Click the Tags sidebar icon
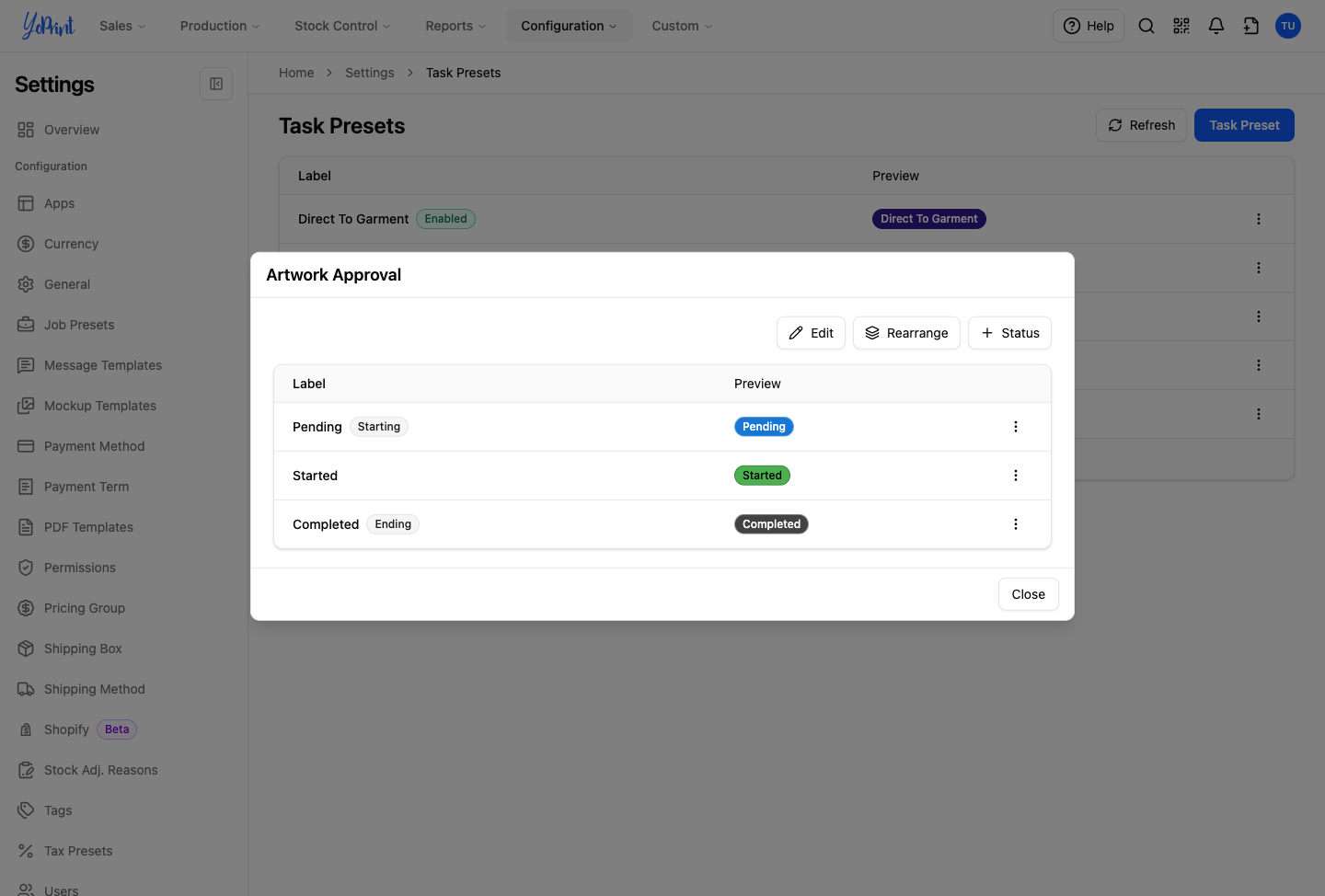1325x896 pixels. [x=26, y=810]
